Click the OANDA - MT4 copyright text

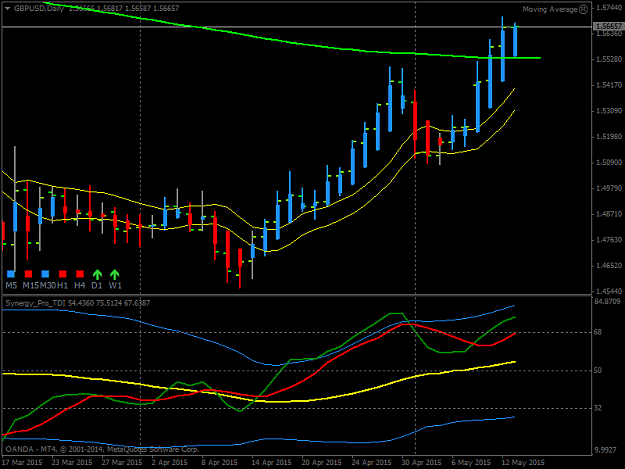[102, 449]
